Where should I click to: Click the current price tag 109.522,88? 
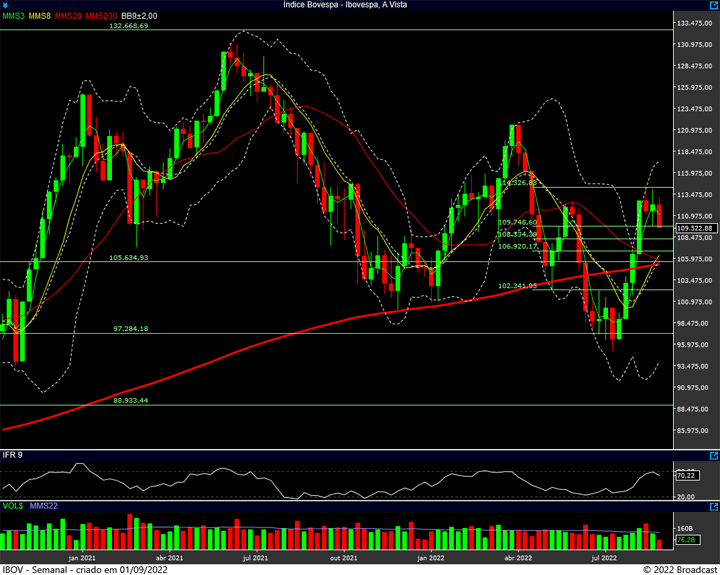[x=694, y=229]
